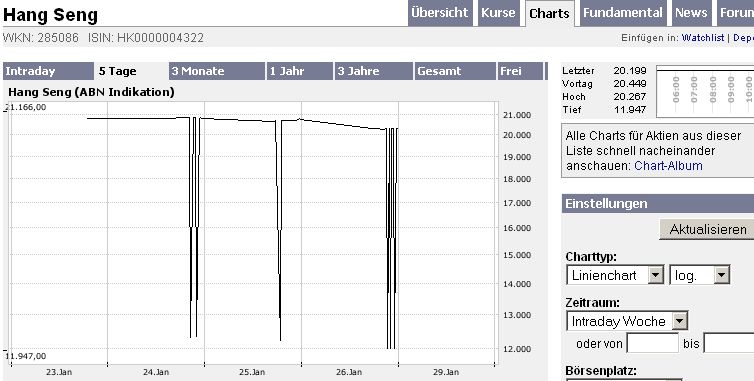The width and height of the screenshot is (754, 381).
Task: Show the Gesamt chart period
Action: pos(455,71)
